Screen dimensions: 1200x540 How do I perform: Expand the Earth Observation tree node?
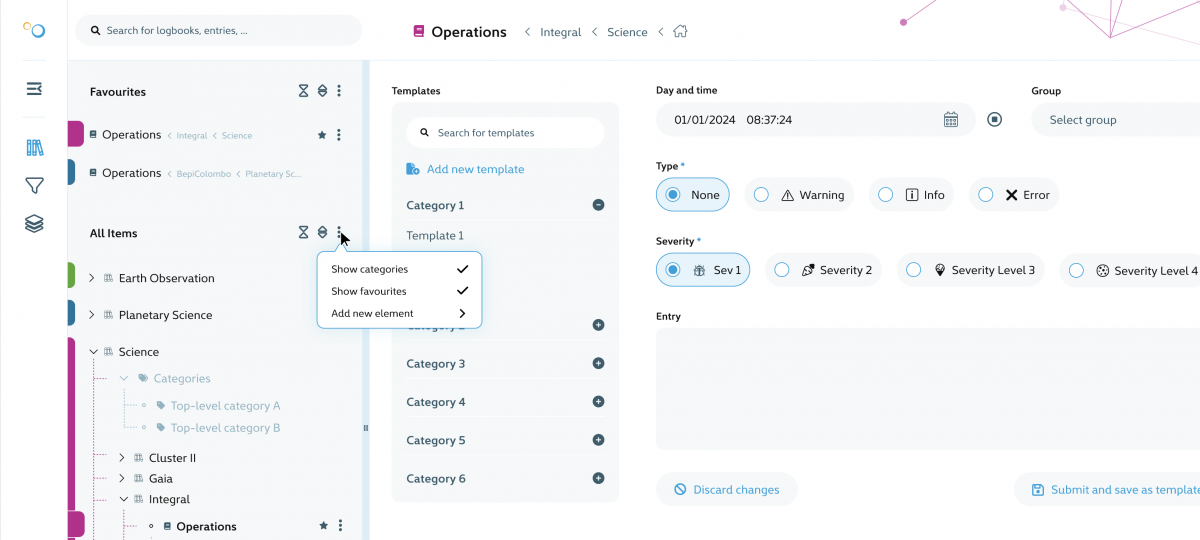[92, 278]
